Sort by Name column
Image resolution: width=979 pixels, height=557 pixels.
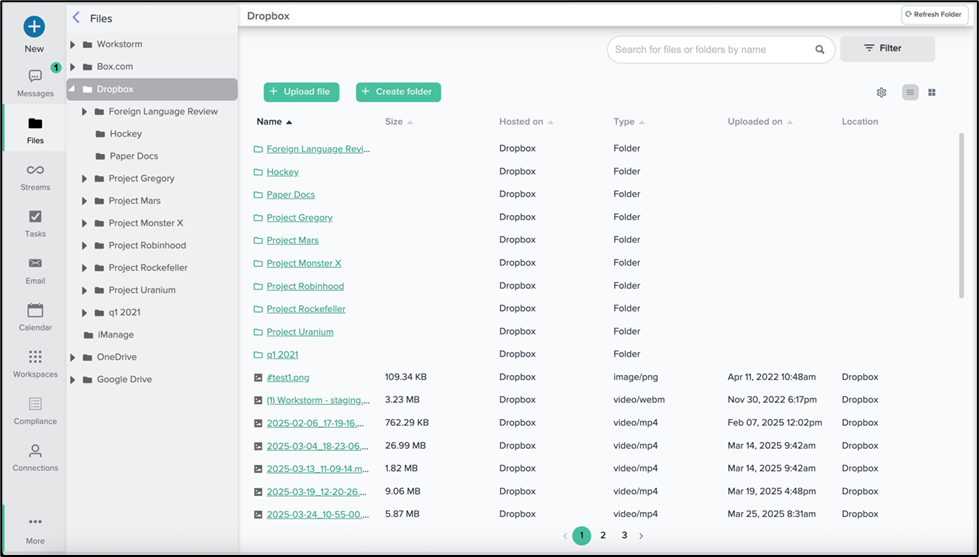(x=274, y=122)
